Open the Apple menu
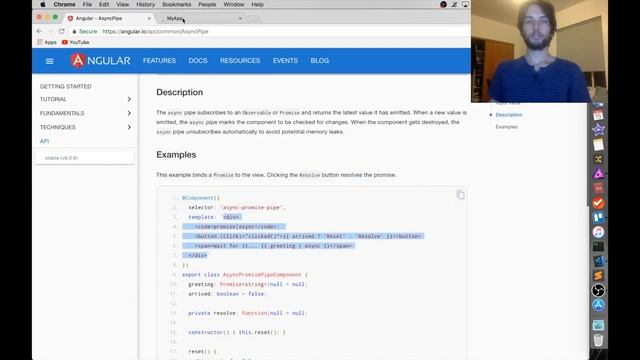The image size is (640, 360). pos(43,4)
